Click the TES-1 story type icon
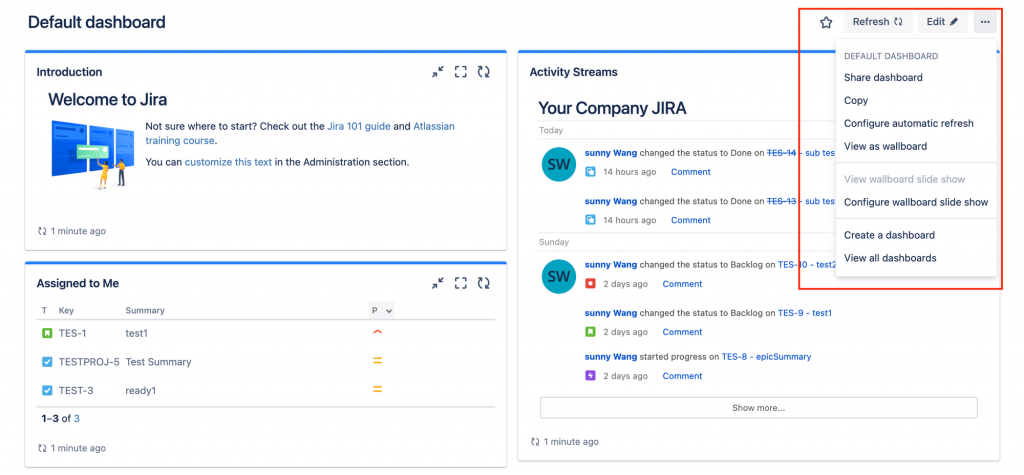 (x=47, y=333)
